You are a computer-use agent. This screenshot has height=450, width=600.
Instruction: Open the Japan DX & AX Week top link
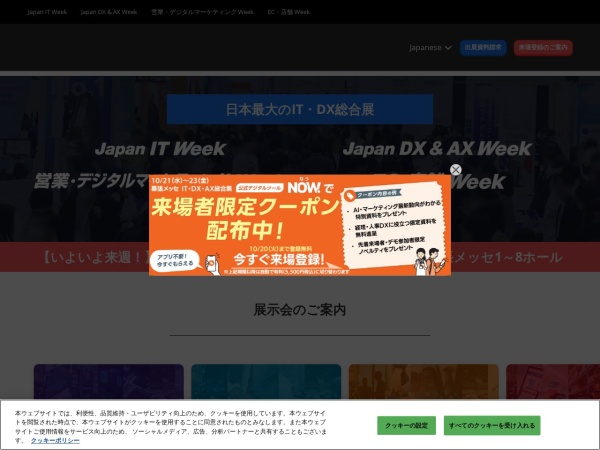pos(109,12)
